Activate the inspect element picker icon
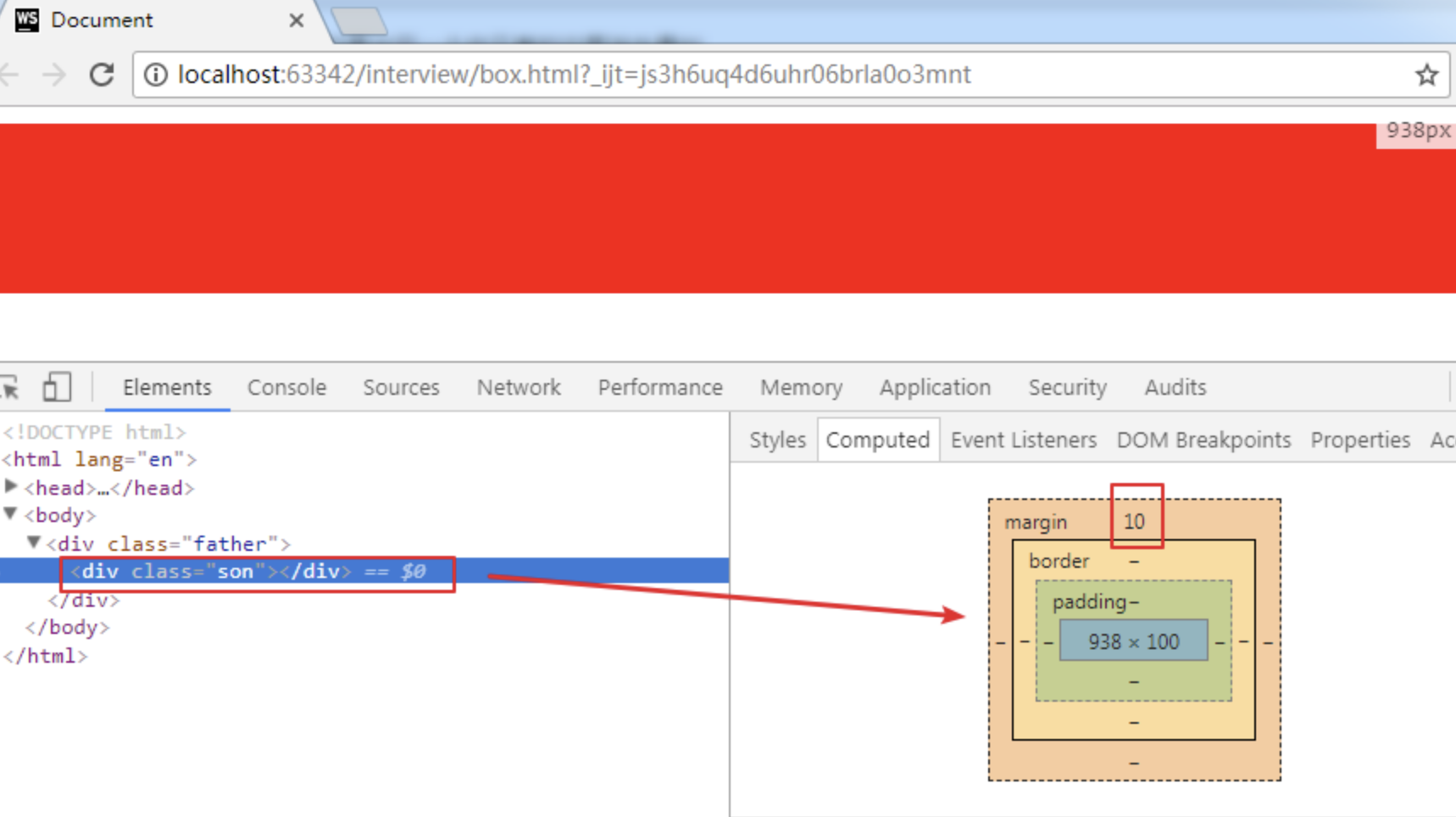Viewport: 1456px width, 817px height. coord(11,387)
